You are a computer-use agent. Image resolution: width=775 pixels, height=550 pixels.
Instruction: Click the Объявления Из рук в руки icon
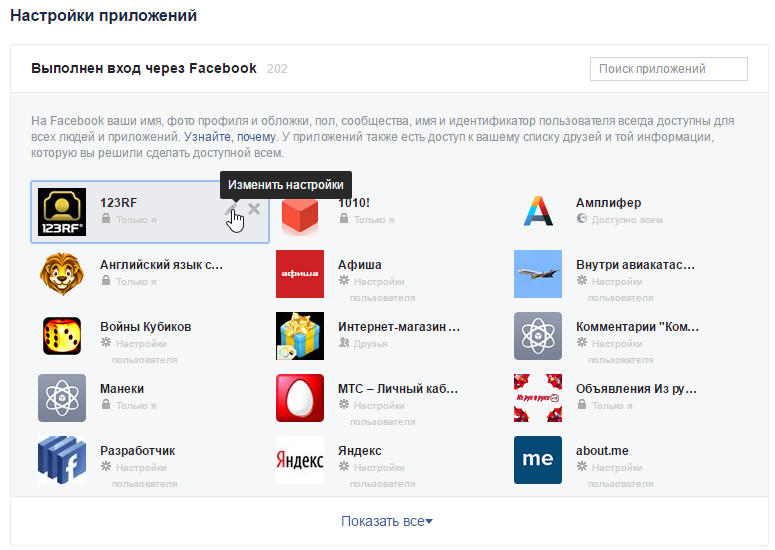[x=538, y=398]
